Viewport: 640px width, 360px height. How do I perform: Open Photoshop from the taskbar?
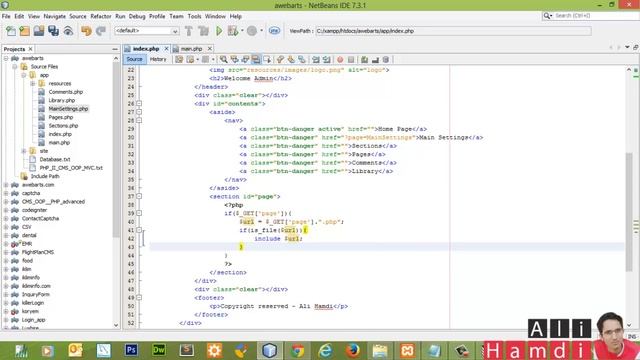coord(131,350)
